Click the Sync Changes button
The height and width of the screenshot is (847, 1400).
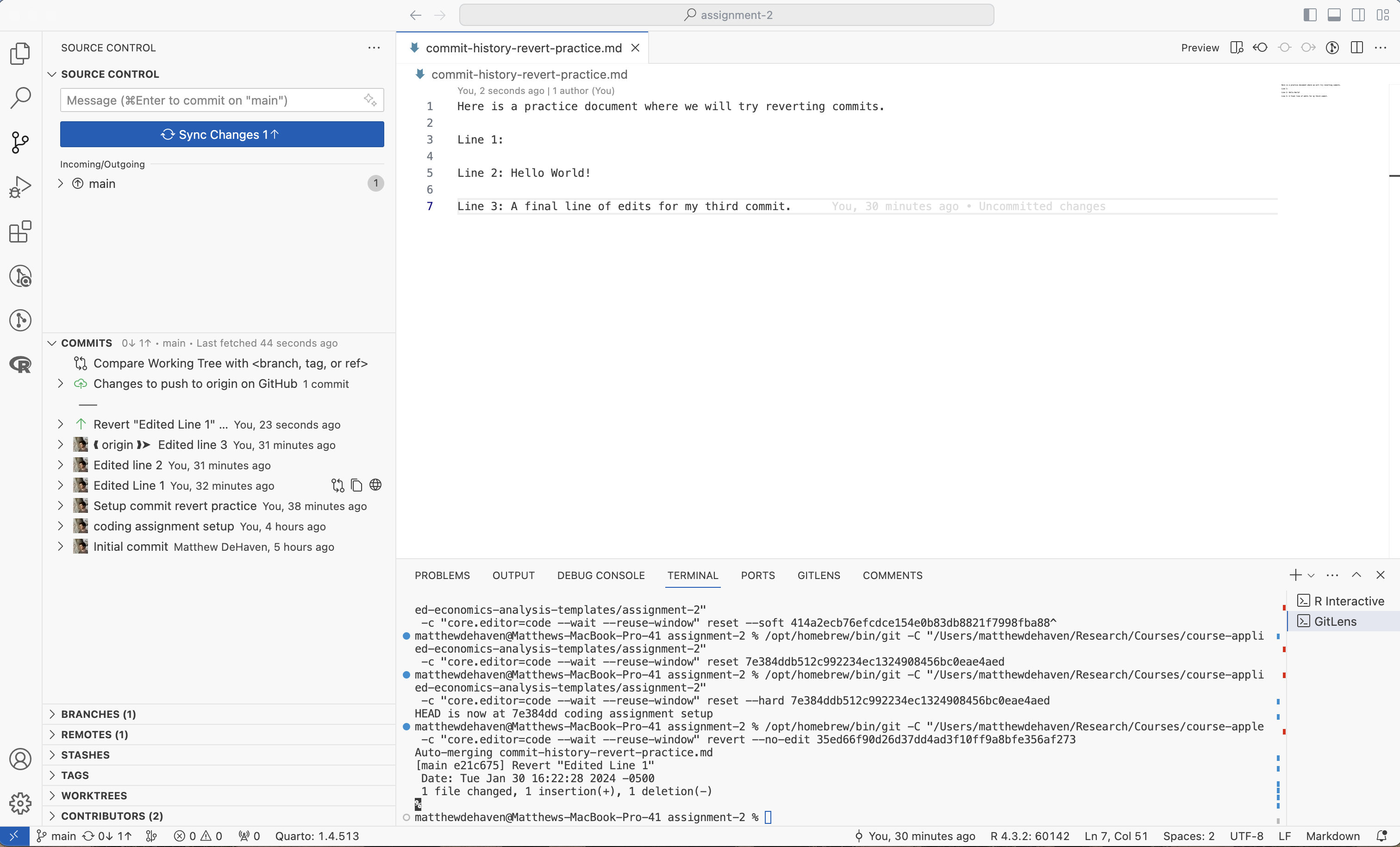tap(222, 135)
